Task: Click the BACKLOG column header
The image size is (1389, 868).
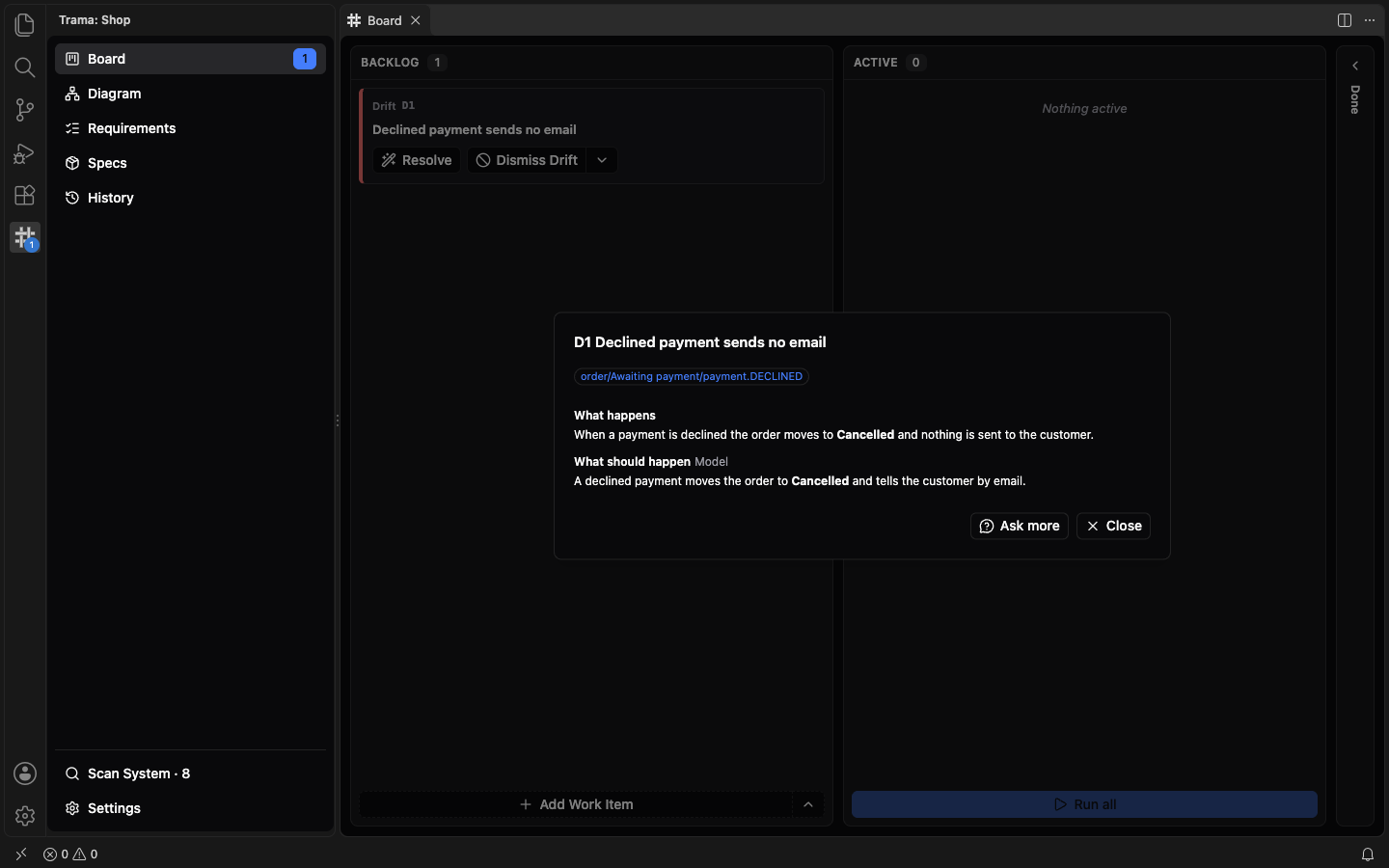Action: click(x=390, y=63)
